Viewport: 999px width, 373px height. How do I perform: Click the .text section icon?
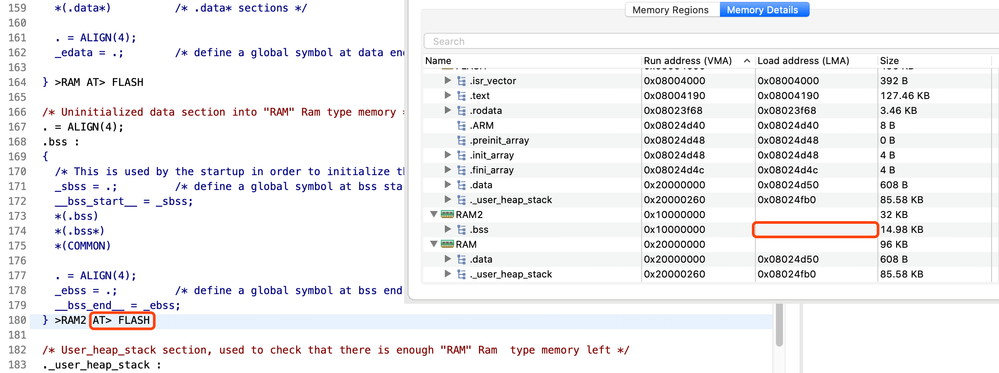point(461,96)
